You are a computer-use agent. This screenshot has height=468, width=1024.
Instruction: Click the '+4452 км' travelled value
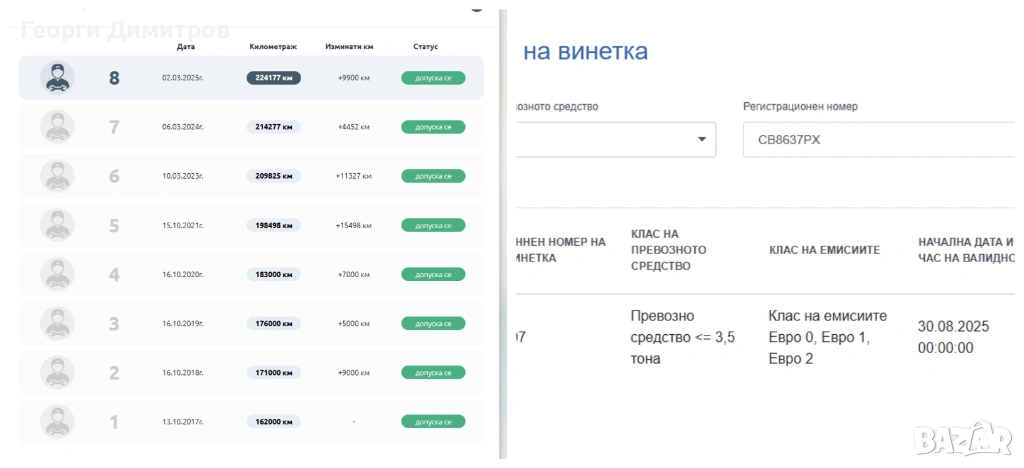coord(353,127)
